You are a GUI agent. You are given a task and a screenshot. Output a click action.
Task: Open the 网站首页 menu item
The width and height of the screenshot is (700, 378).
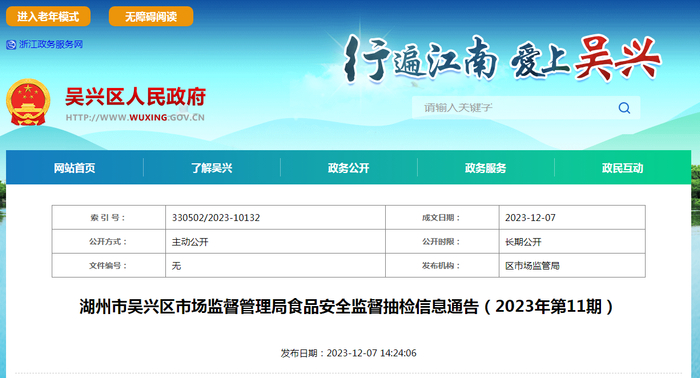(x=75, y=168)
